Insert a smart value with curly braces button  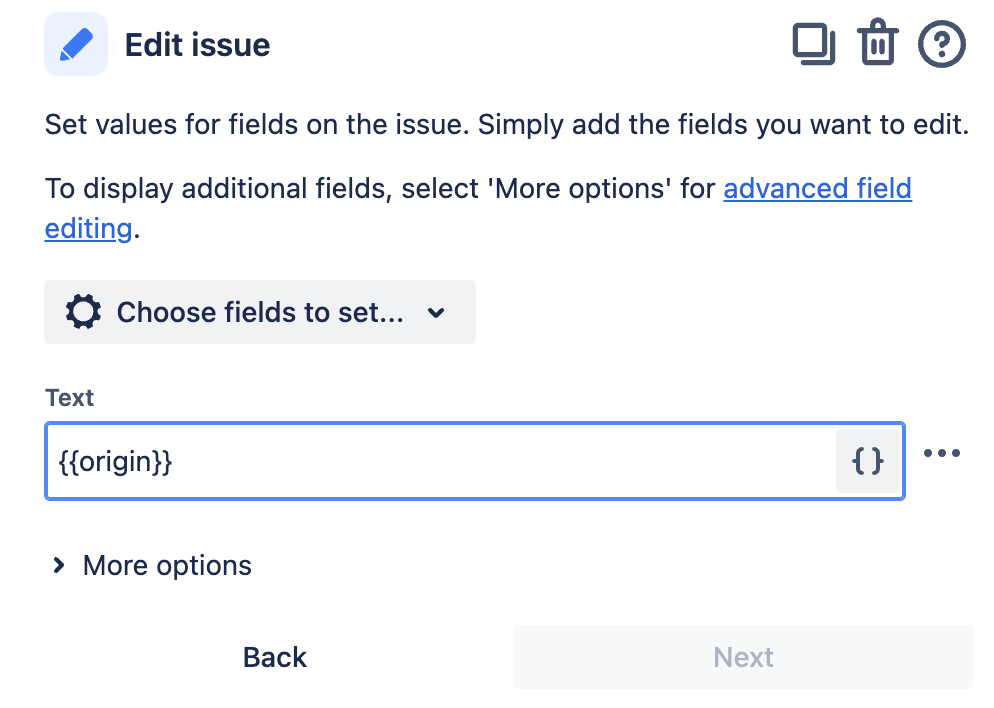[867, 461]
